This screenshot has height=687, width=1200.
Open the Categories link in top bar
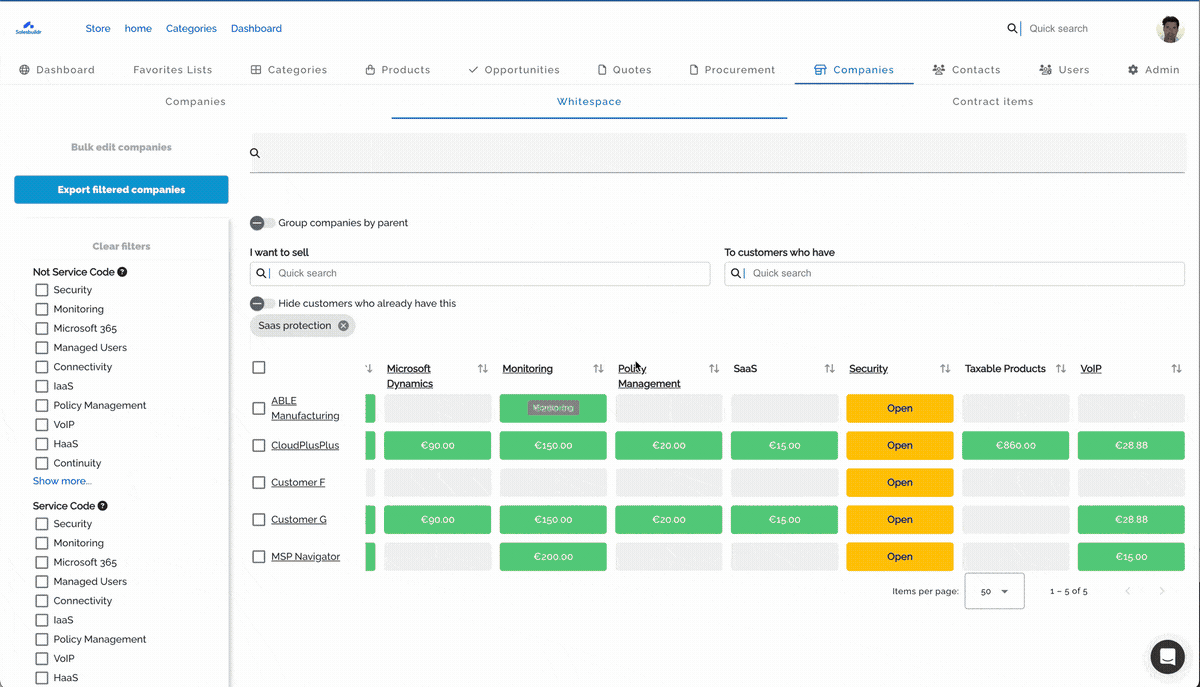click(x=191, y=29)
